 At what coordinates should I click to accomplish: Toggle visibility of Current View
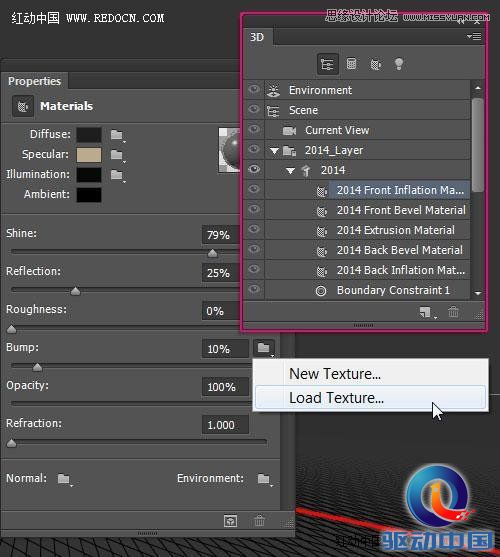tap(254, 129)
